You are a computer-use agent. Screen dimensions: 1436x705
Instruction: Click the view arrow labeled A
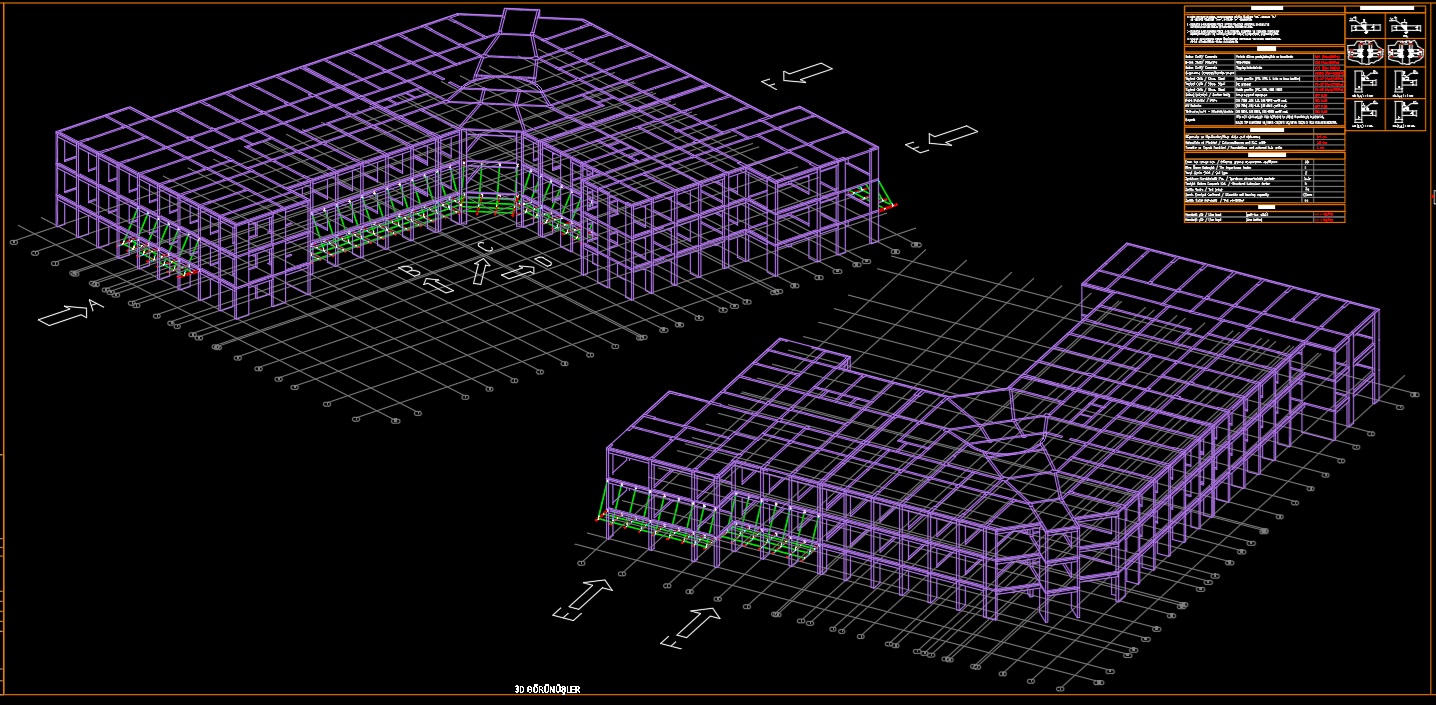click(64, 315)
